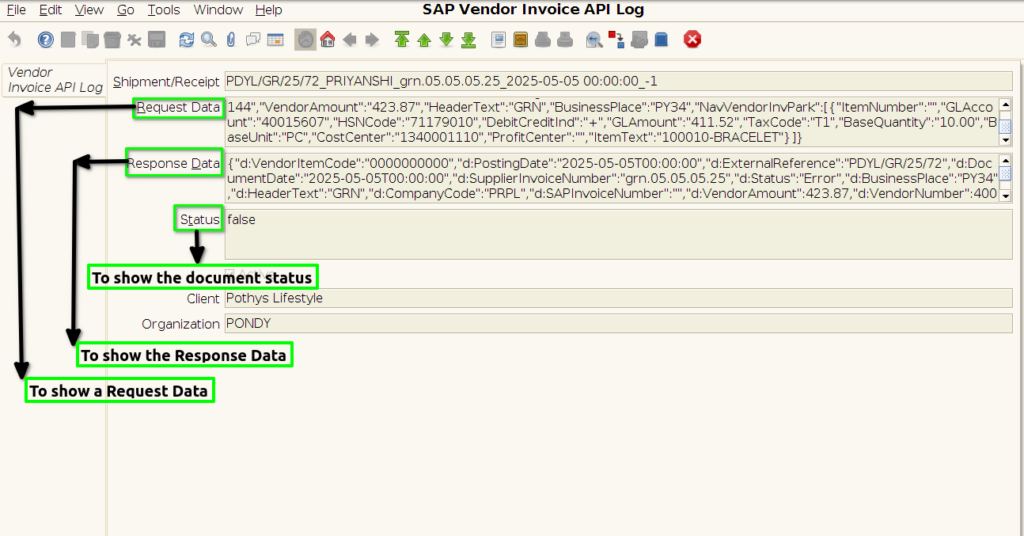Open the File menu
The width and height of the screenshot is (1024, 536).
pos(16,10)
